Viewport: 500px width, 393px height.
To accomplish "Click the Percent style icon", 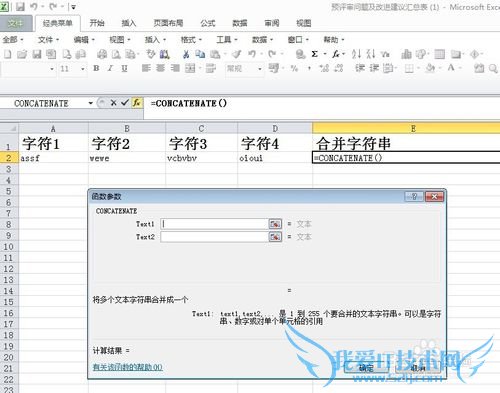I will click(294, 68).
